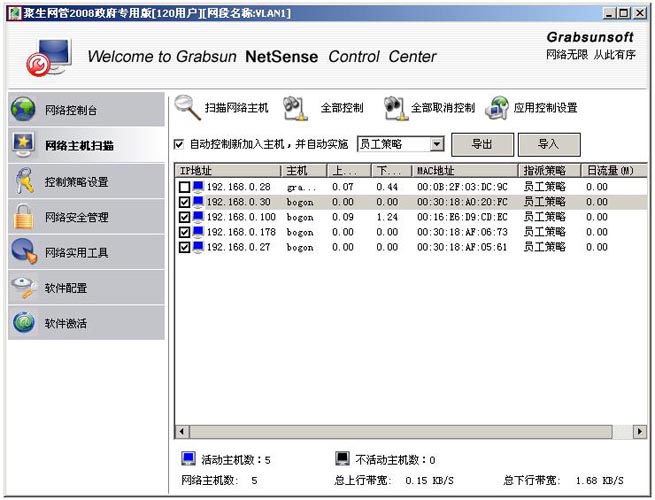The width and height of the screenshot is (655, 500).
Task: Click the computer icon on row 192.168.0.28
Action: click(198, 187)
